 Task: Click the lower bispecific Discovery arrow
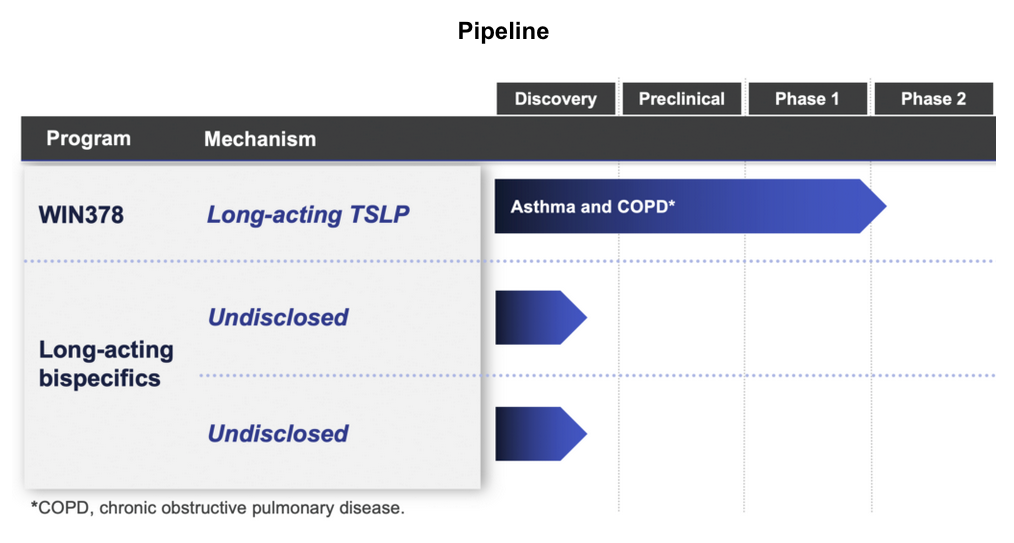pyautogui.click(x=540, y=434)
